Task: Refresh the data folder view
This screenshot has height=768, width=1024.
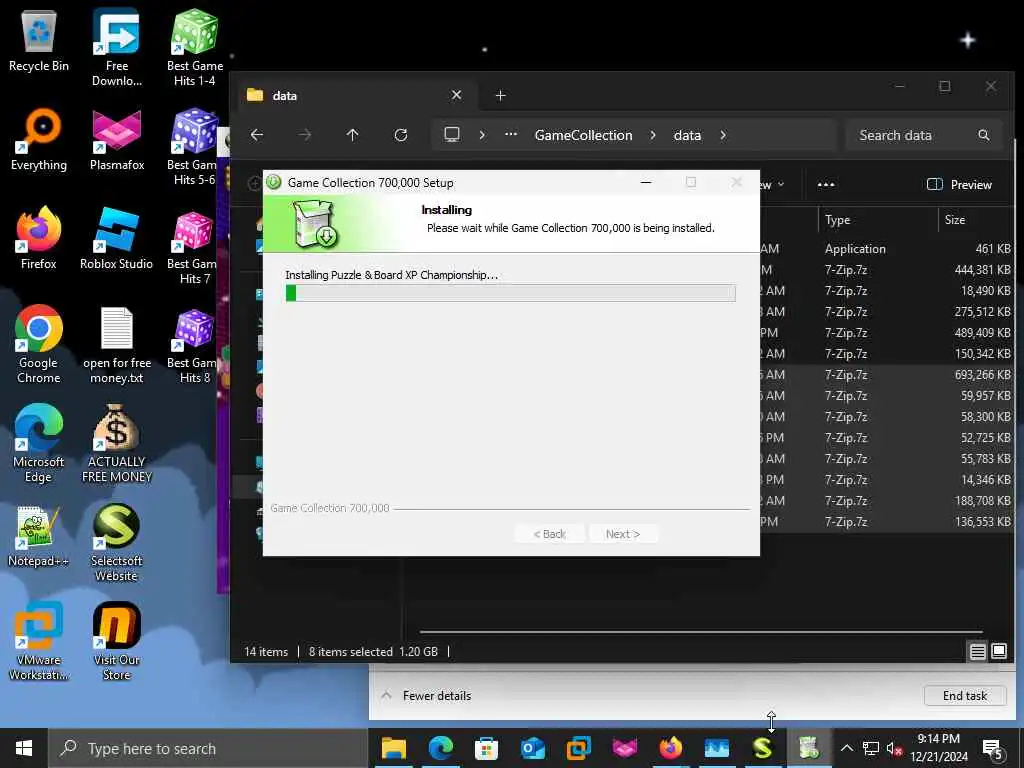Action: tap(401, 135)
